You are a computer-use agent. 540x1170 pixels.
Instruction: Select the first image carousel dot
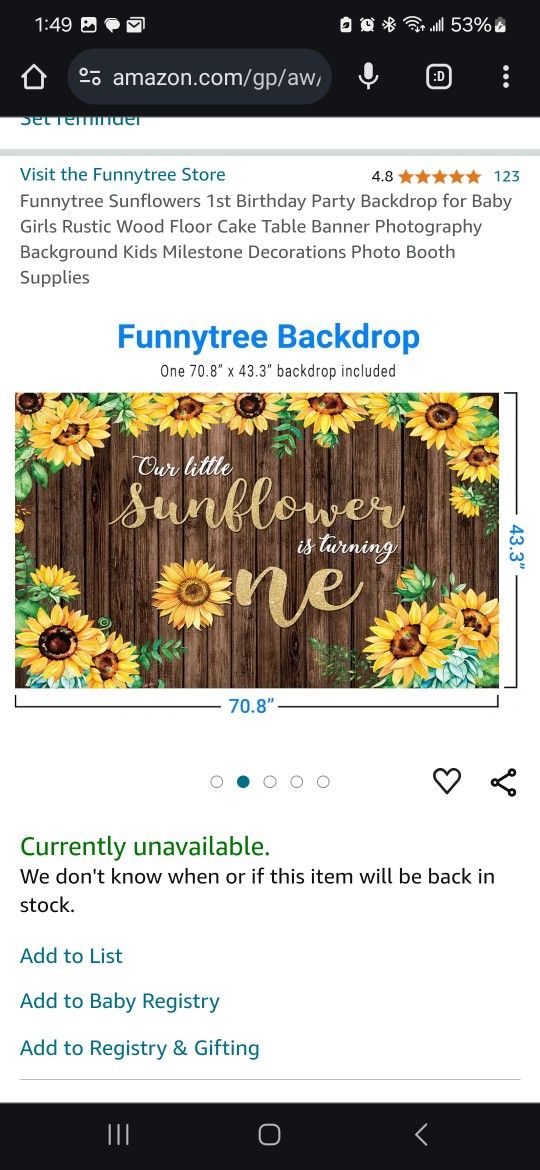[216, 782]
